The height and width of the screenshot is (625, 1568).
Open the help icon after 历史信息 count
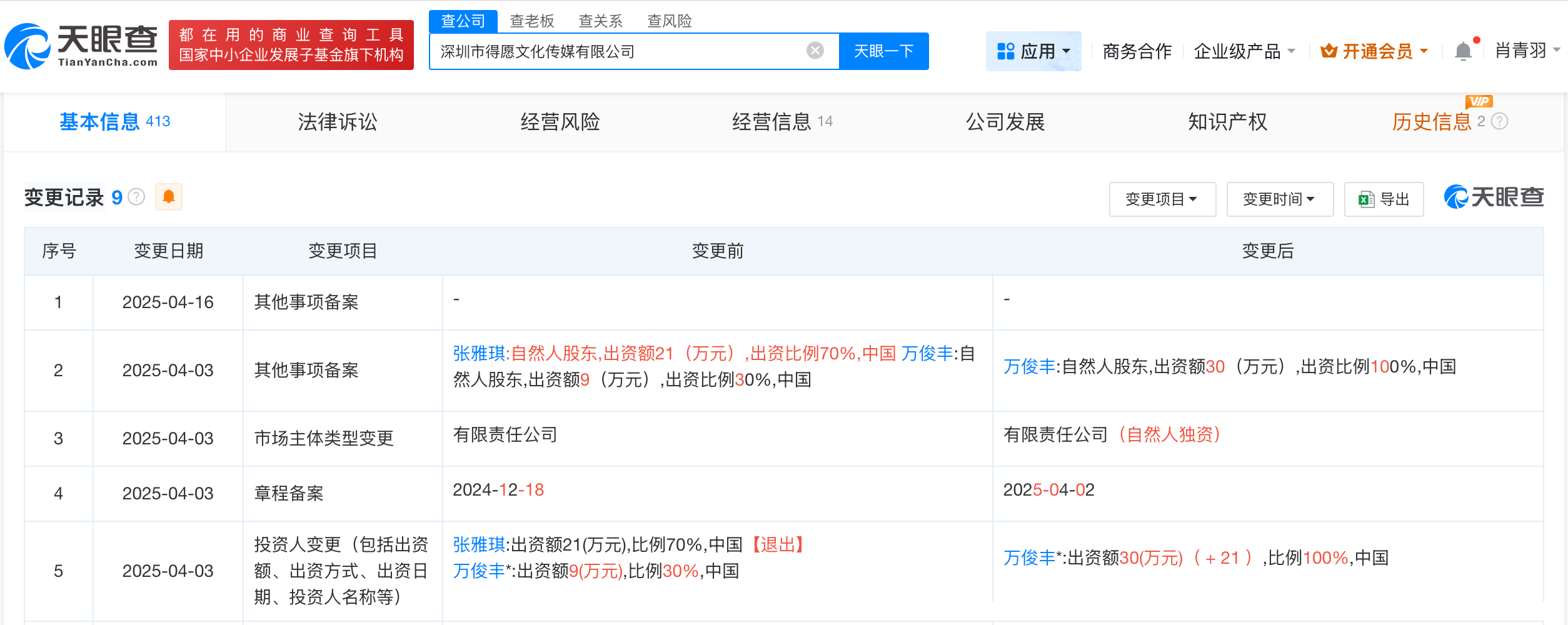(x=1500, y=122)
